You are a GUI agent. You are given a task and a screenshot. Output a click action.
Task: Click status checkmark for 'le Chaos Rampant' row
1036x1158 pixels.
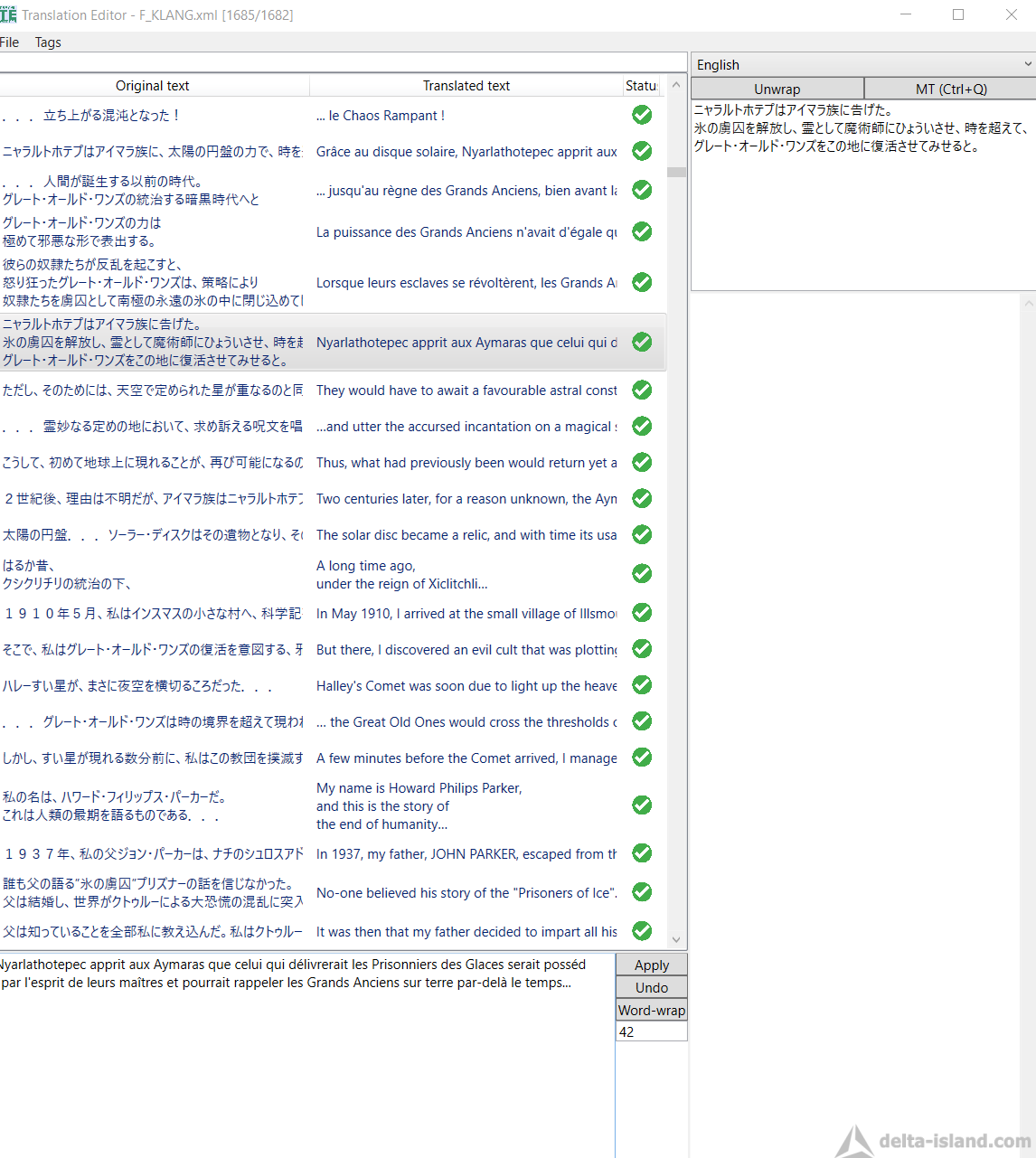642,115
